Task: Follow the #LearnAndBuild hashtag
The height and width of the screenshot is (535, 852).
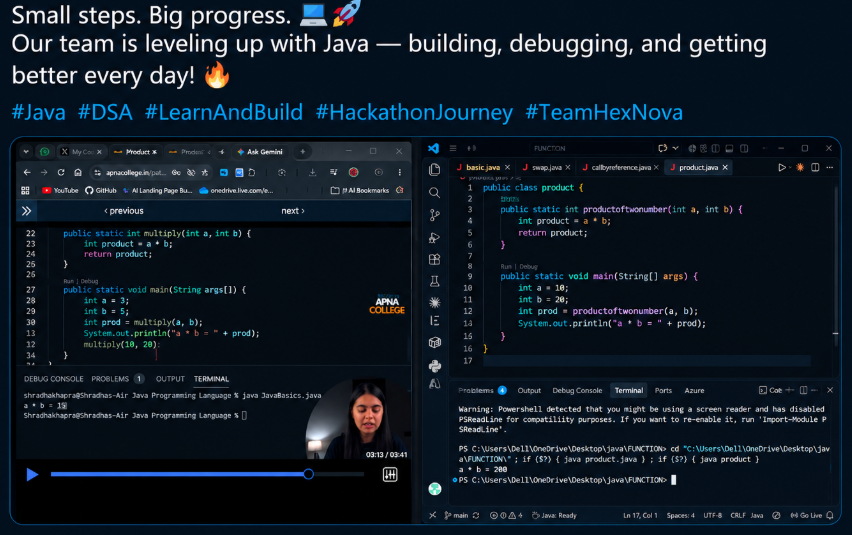Action: pyautogui.click(x=224, y=112)
